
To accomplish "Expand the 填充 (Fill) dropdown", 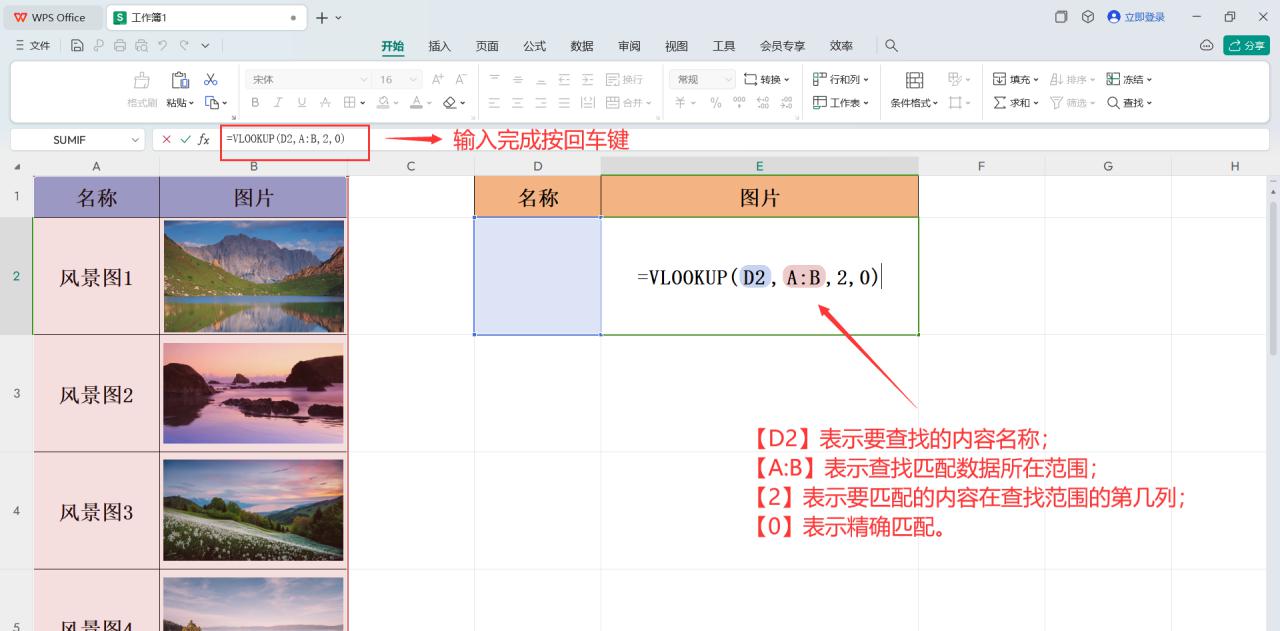I will point(1016,80).
